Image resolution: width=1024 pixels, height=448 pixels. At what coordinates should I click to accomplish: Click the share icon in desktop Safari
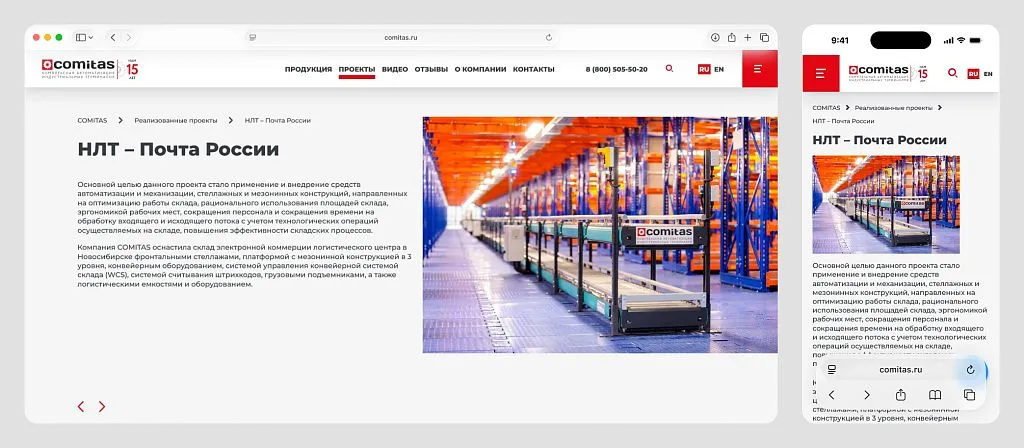pos(732,38)
